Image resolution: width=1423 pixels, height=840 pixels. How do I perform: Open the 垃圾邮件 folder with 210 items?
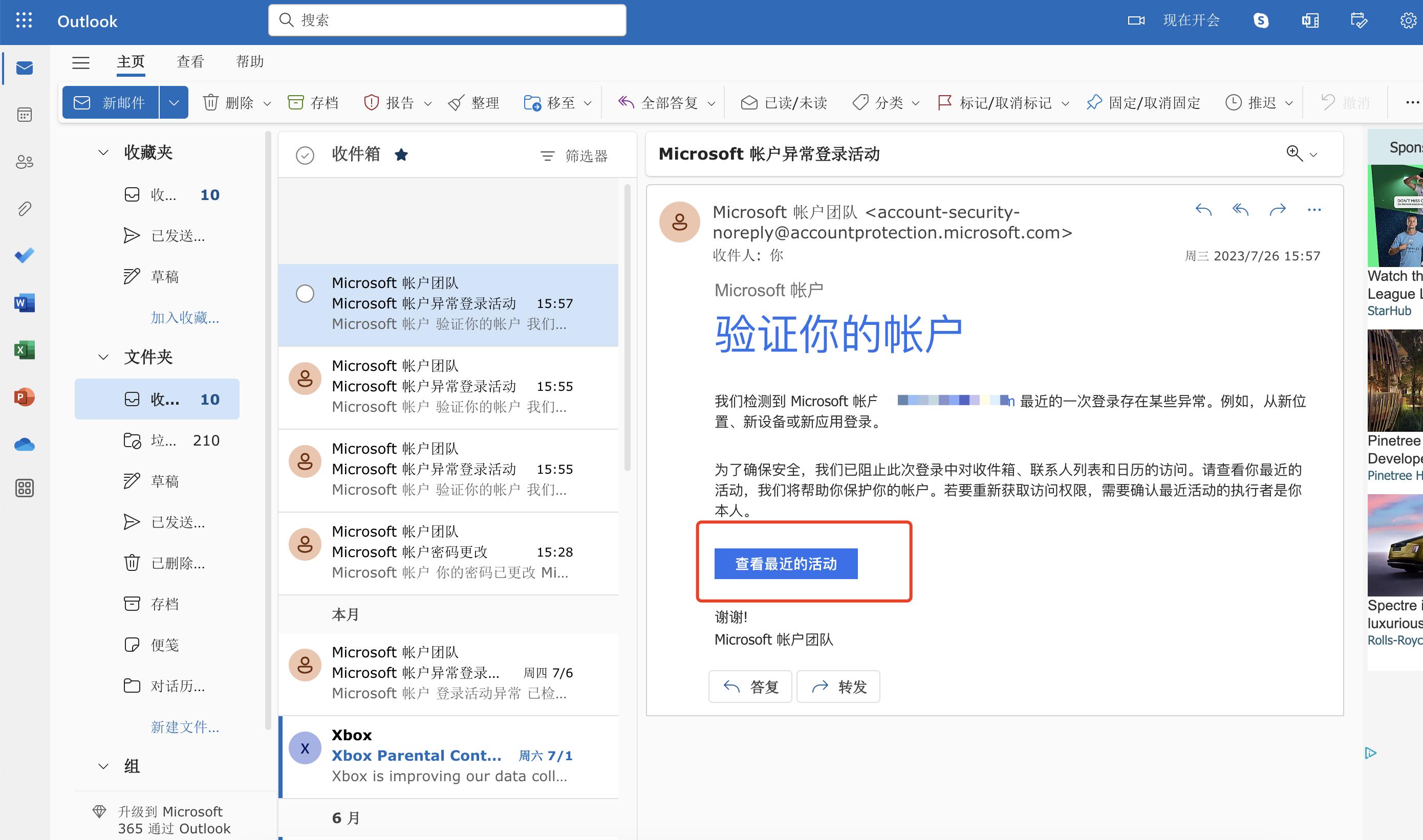coord(157,440)
